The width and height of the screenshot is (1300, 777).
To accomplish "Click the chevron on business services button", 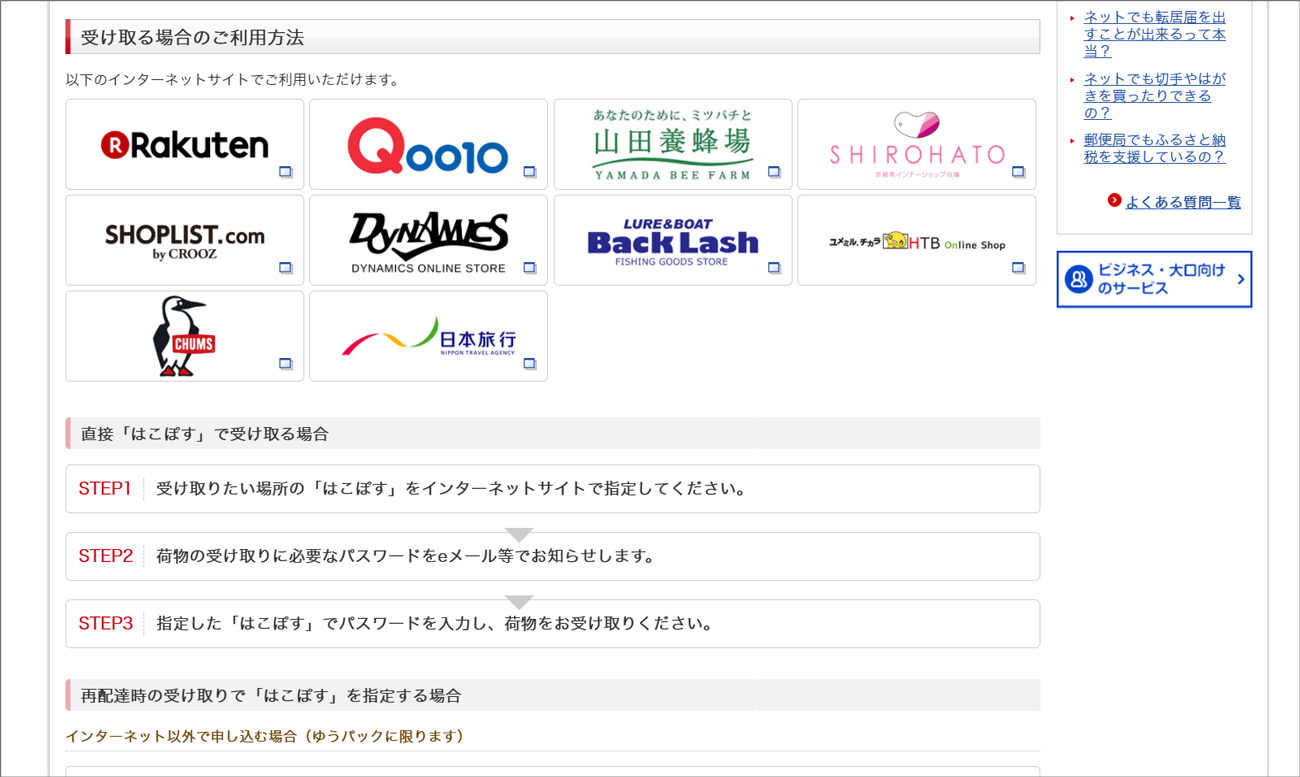I will click(1241, 279).
